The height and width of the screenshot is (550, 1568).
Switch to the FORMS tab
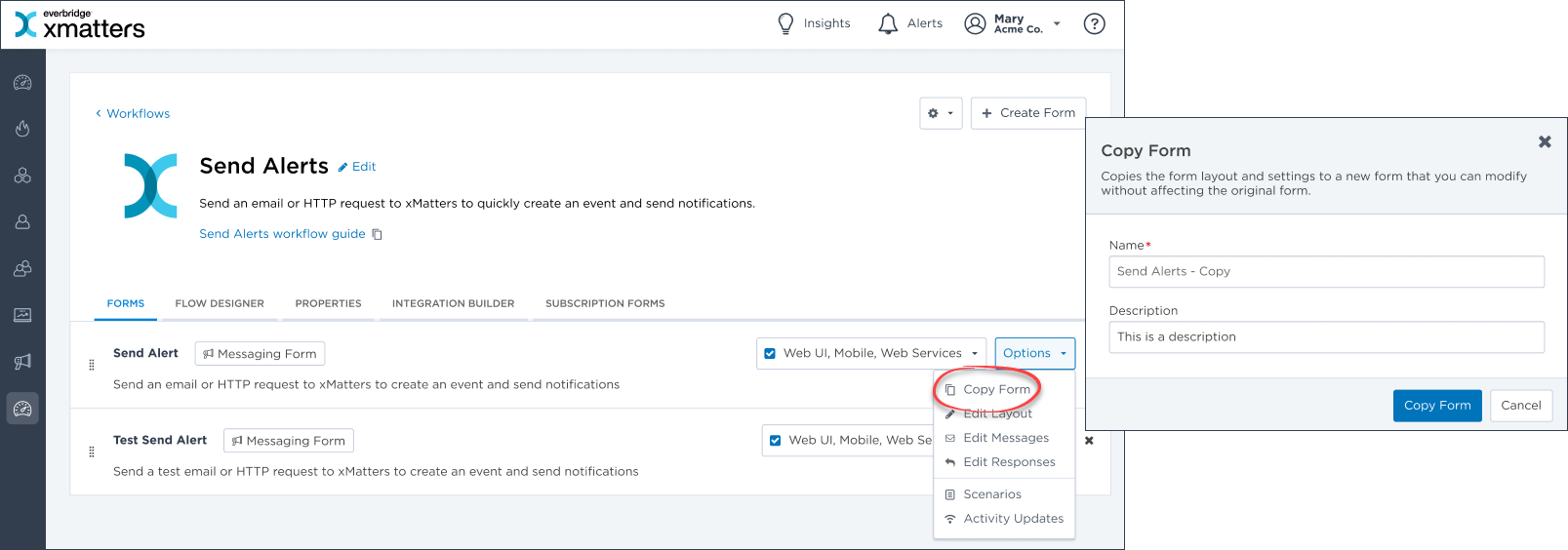click(126, 303)
